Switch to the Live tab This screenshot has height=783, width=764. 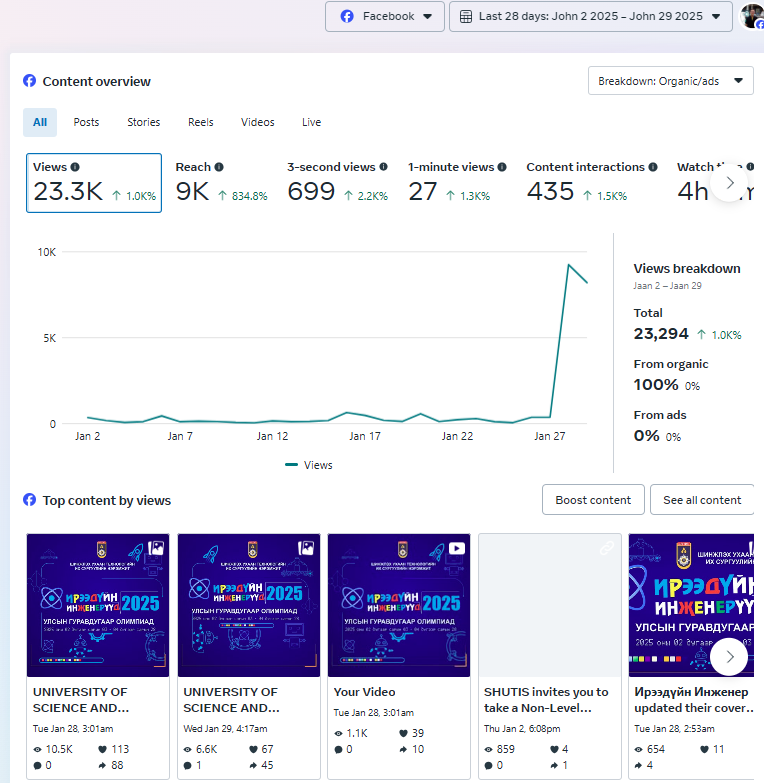tap(312, 122)
